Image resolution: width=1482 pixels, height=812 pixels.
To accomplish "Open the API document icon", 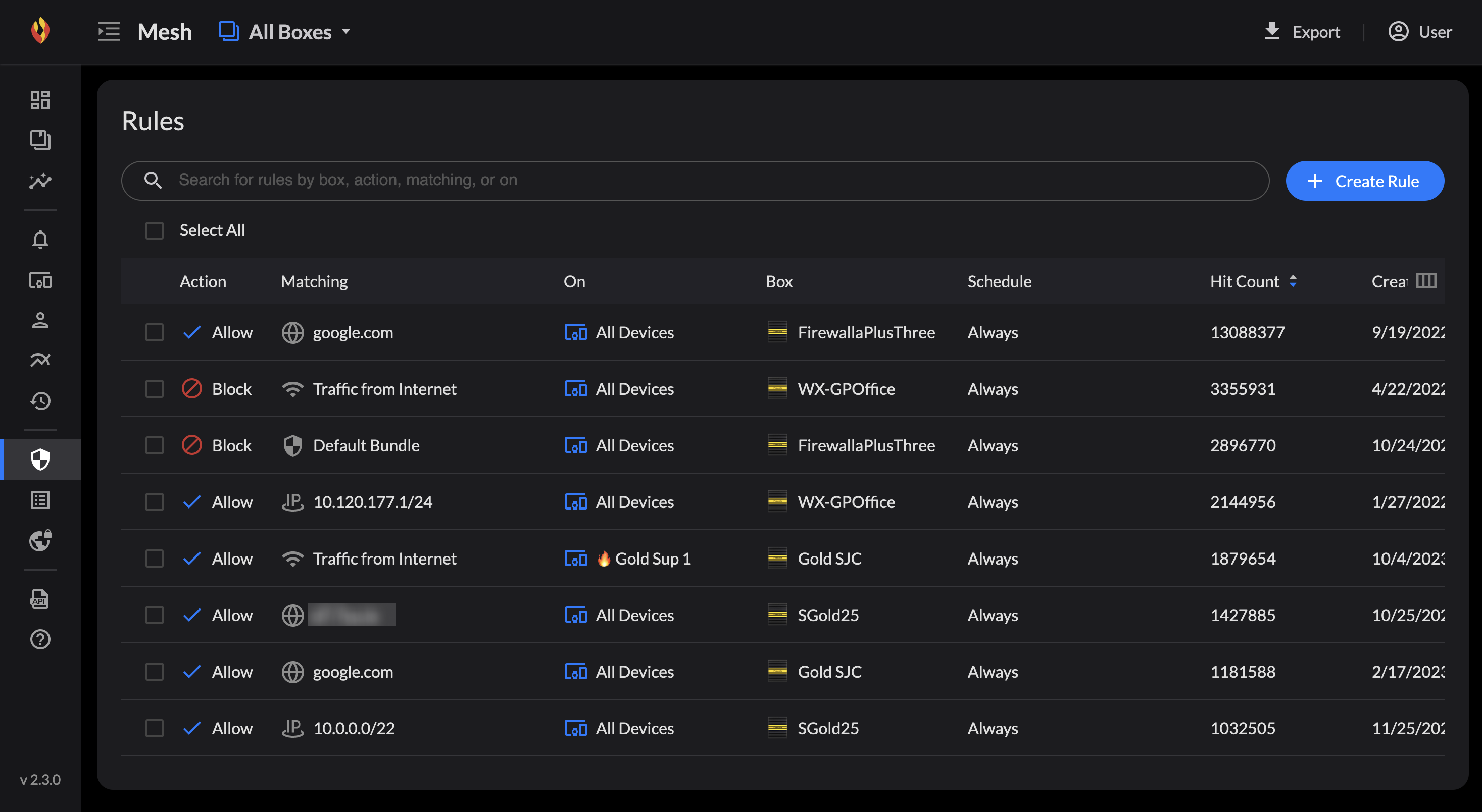I will pos(40,599).
